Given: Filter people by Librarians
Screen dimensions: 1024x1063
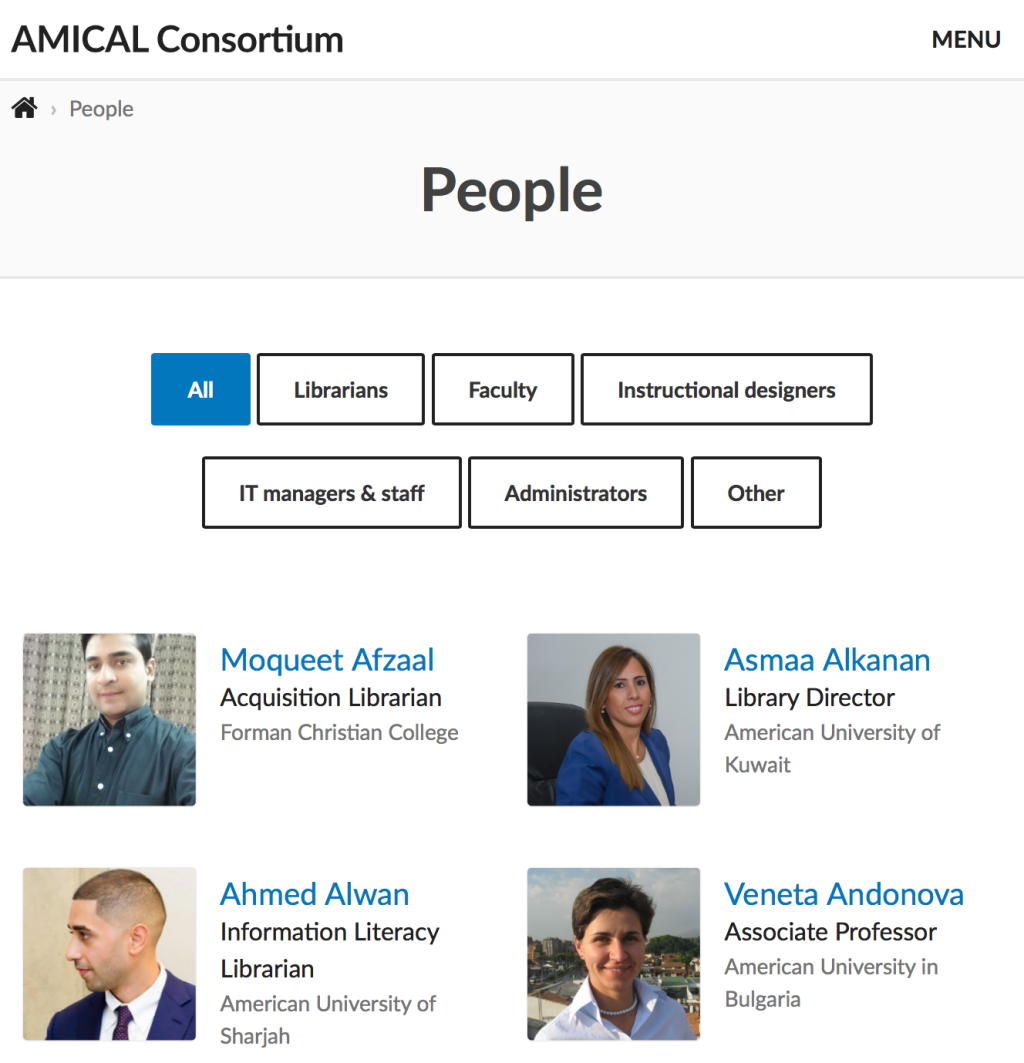Looking at the screenshot, I should pyautogui.click(x=341, y=389).
